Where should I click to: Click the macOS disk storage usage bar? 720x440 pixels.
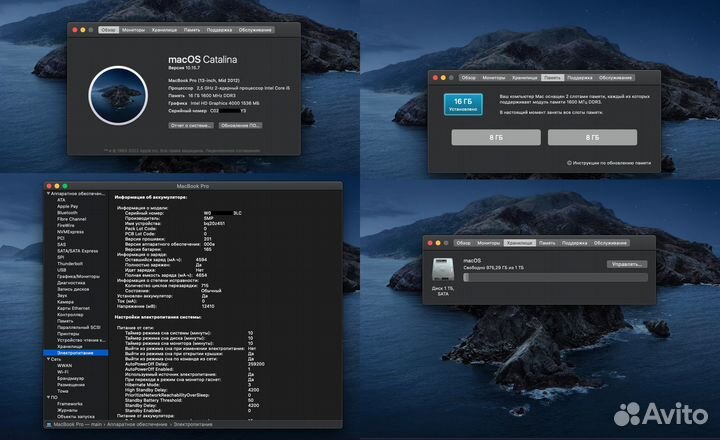[556, 277]
